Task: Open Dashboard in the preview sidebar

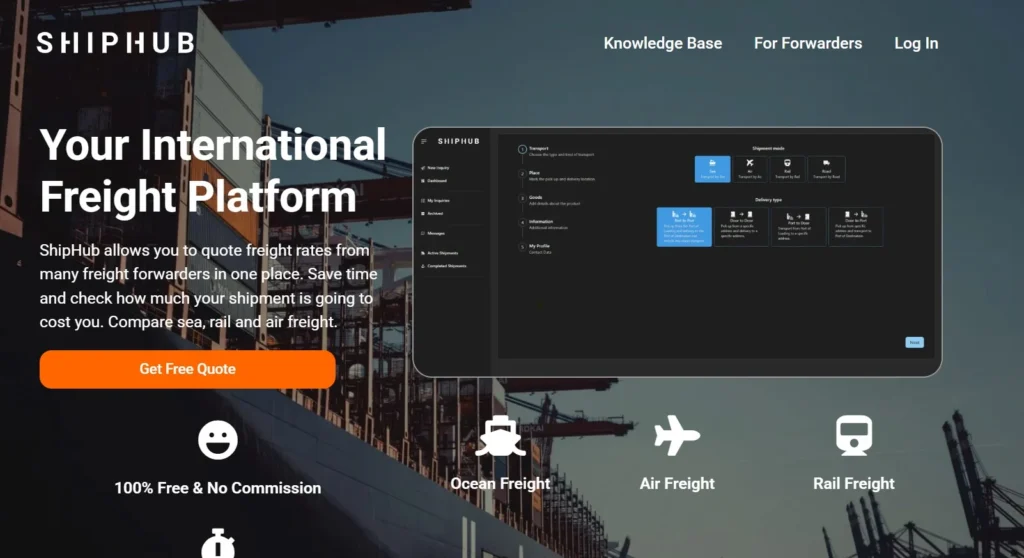Action: pos(437,181)
